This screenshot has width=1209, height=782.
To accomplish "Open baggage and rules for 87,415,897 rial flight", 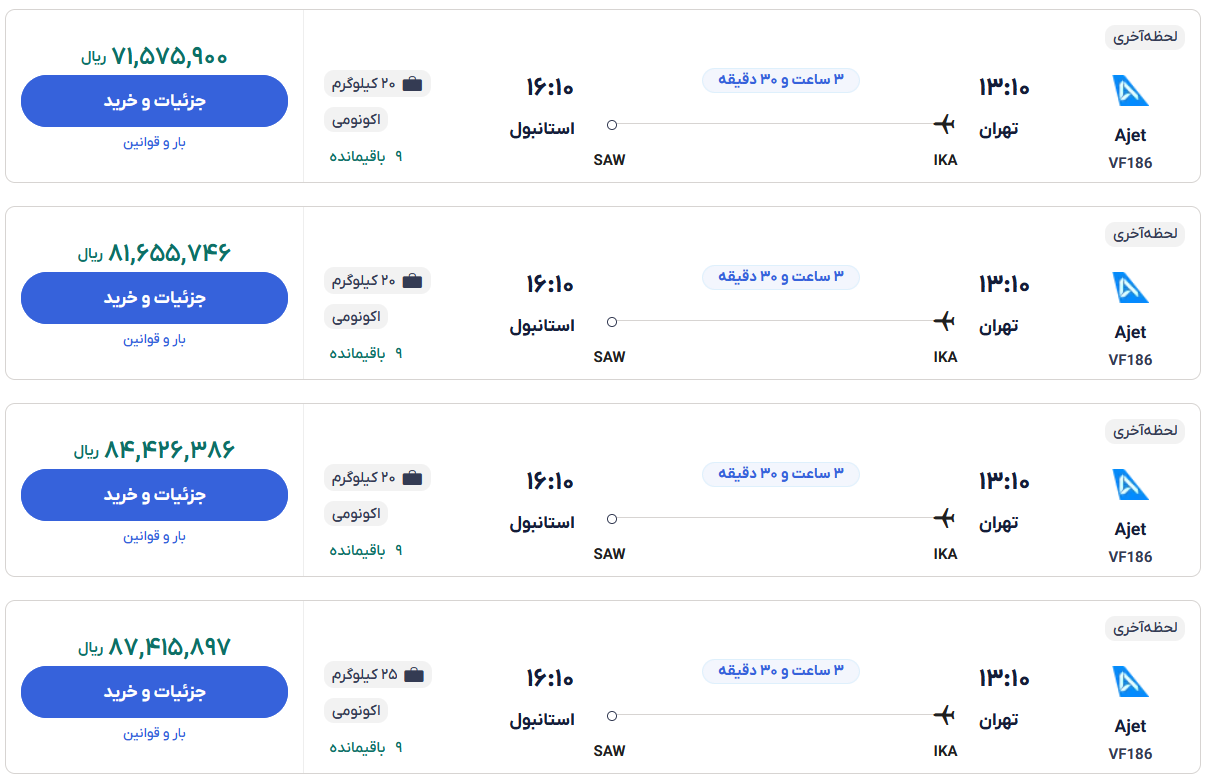I will (x=154, y=733).
